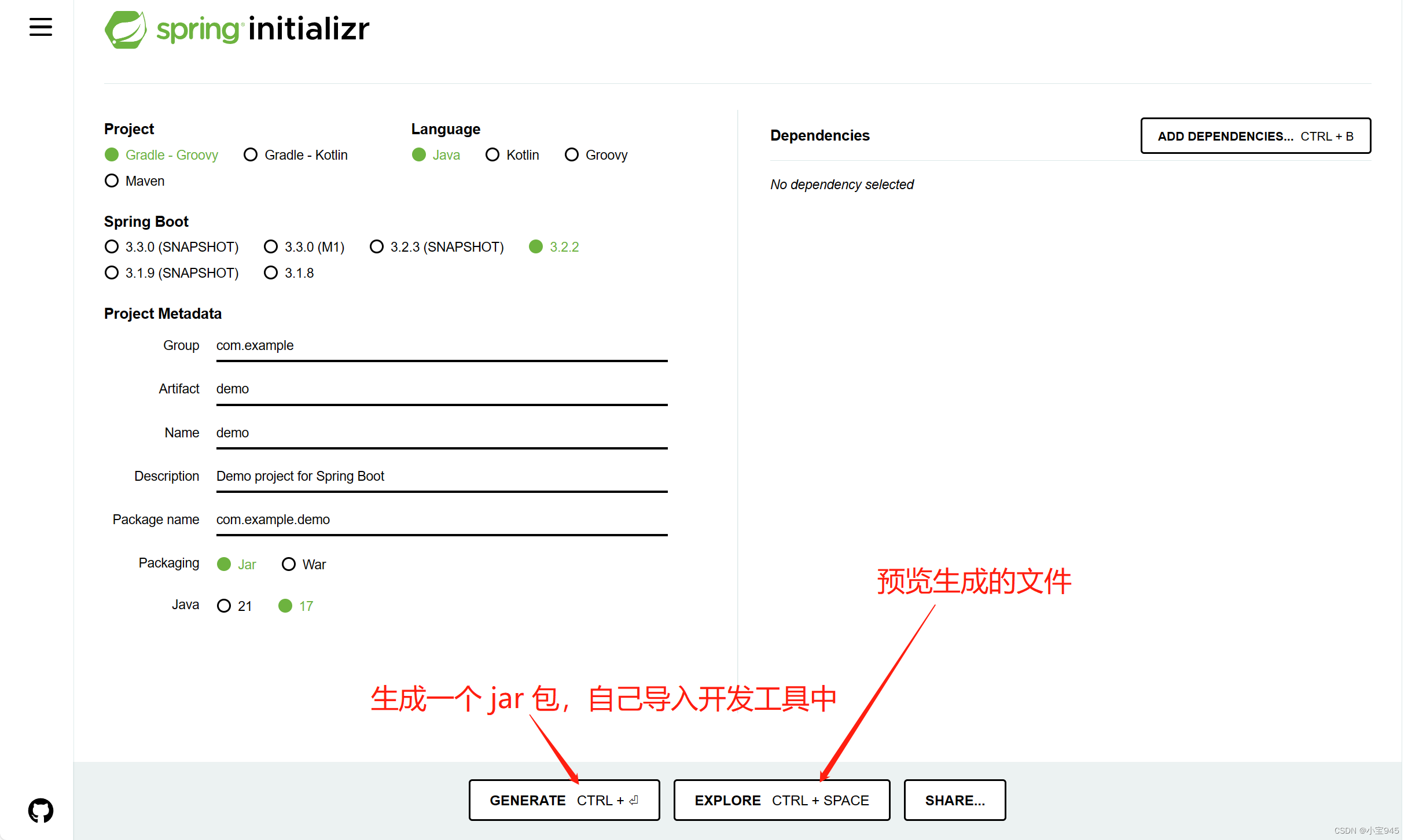Click the Package name label

click(x=156, y=520)
